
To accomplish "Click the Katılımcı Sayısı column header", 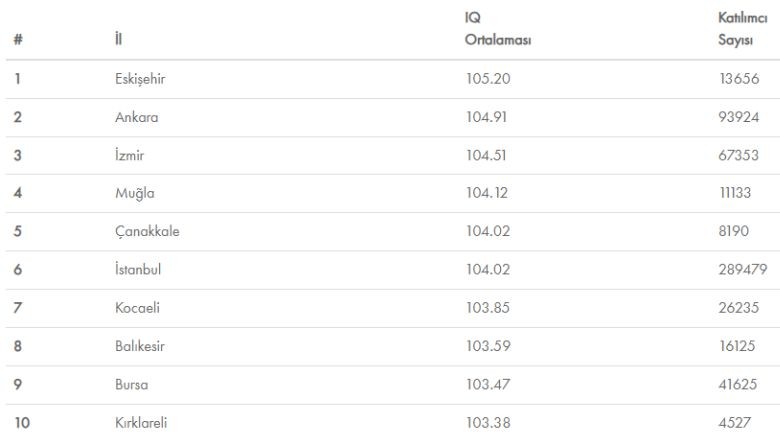I will tap(743, 28).
